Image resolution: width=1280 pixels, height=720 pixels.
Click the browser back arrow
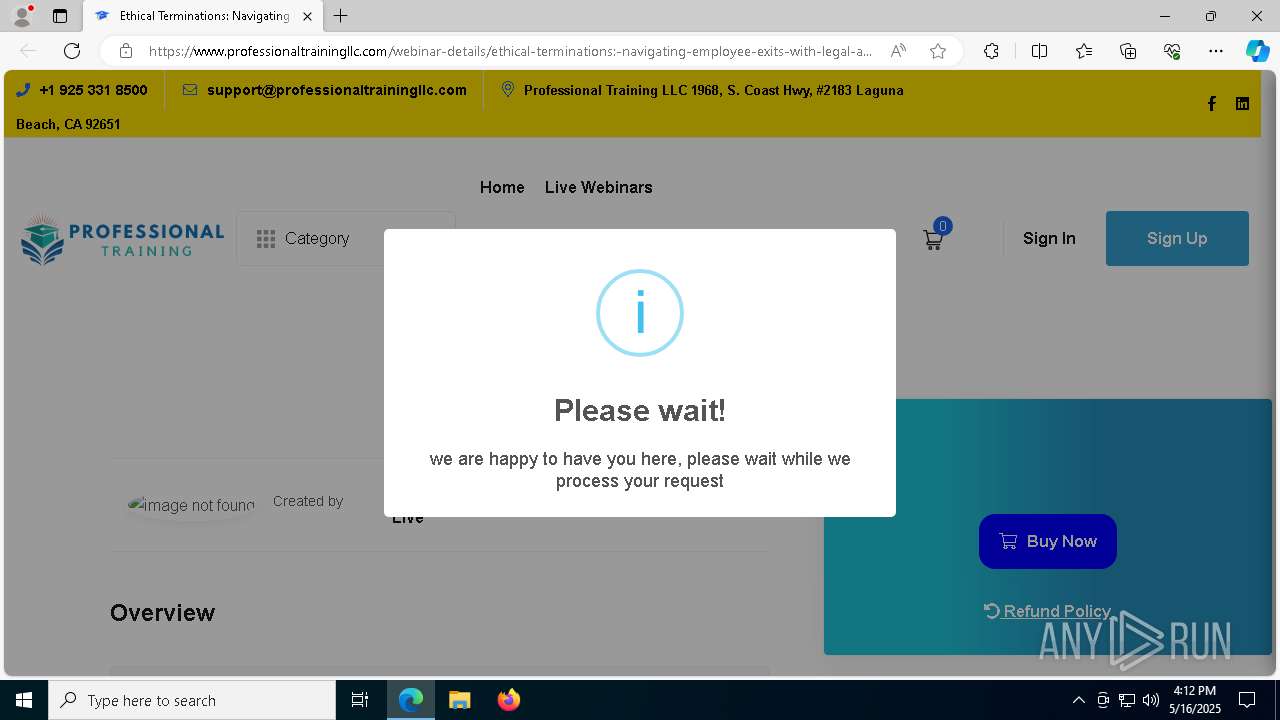pyautogui.click(x=28, y=51)
